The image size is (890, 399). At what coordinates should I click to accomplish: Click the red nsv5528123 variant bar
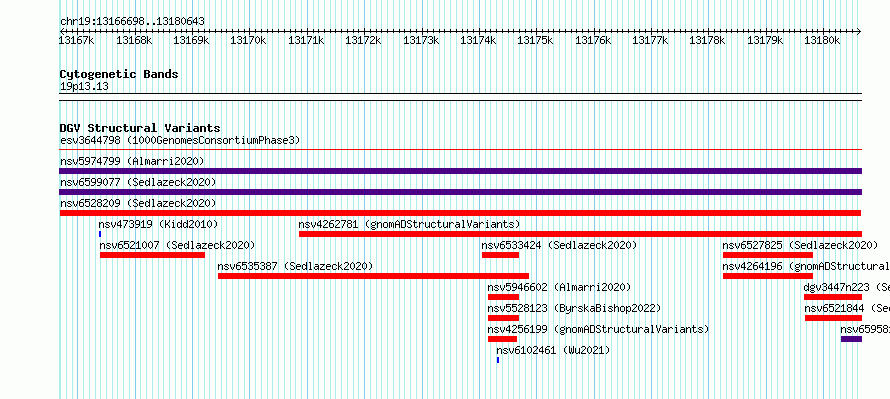(x=503, y=318)
